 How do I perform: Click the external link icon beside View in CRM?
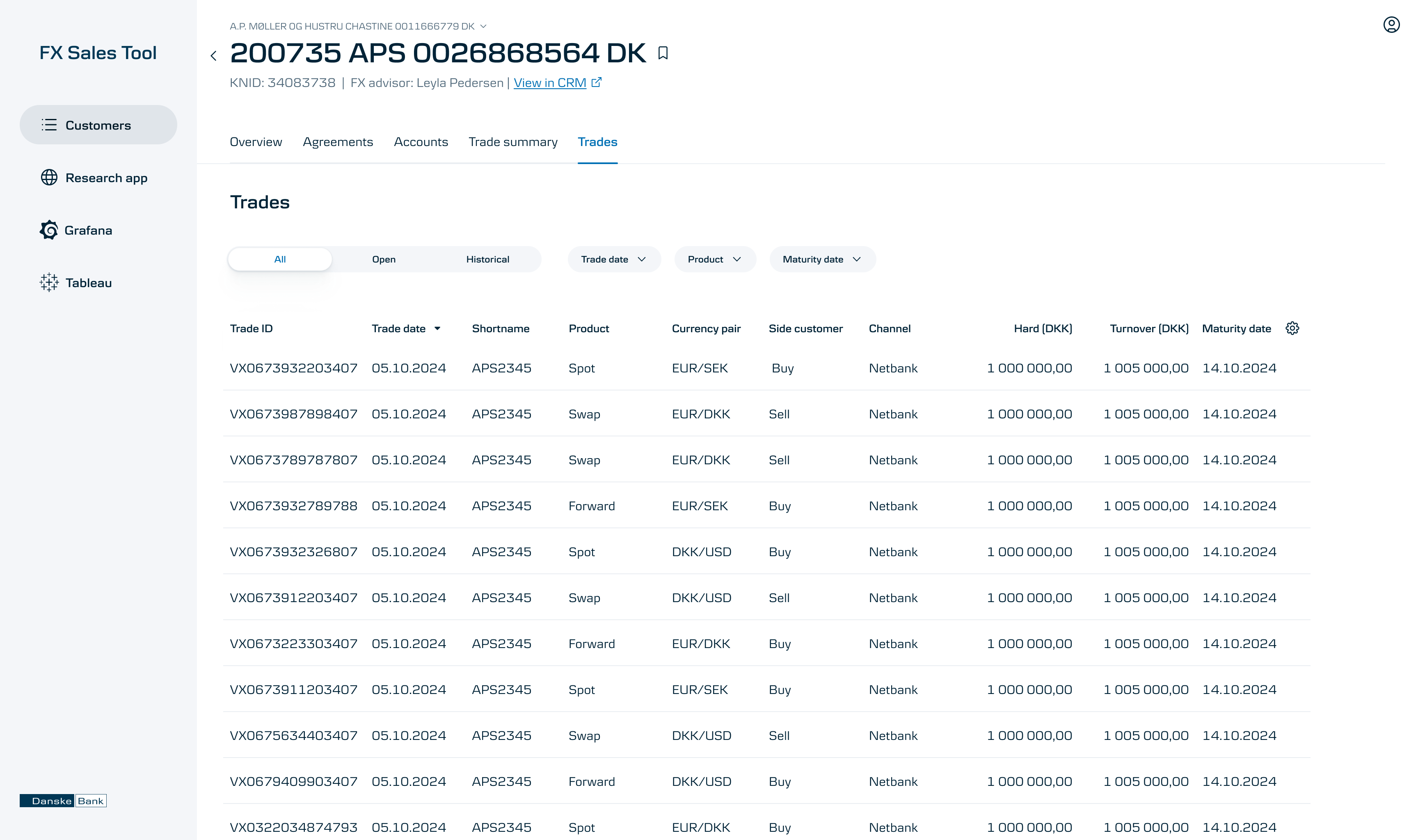(596, 82)
